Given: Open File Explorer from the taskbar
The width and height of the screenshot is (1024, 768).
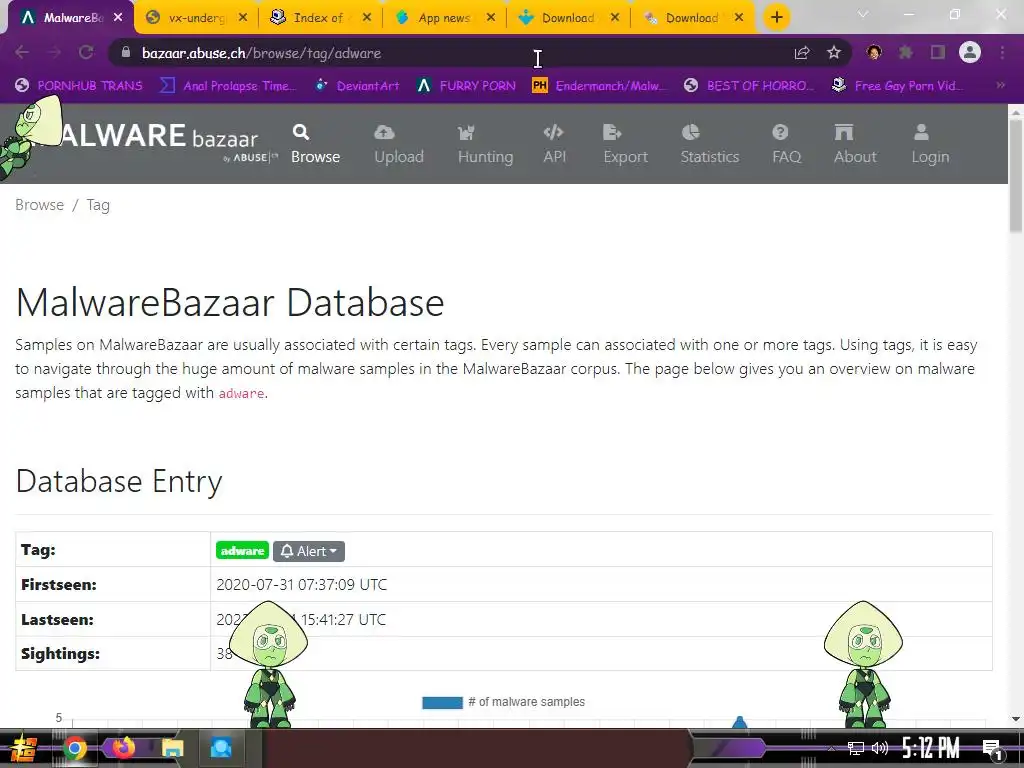Looking at the screenshot, I should [x=173, y=748].
